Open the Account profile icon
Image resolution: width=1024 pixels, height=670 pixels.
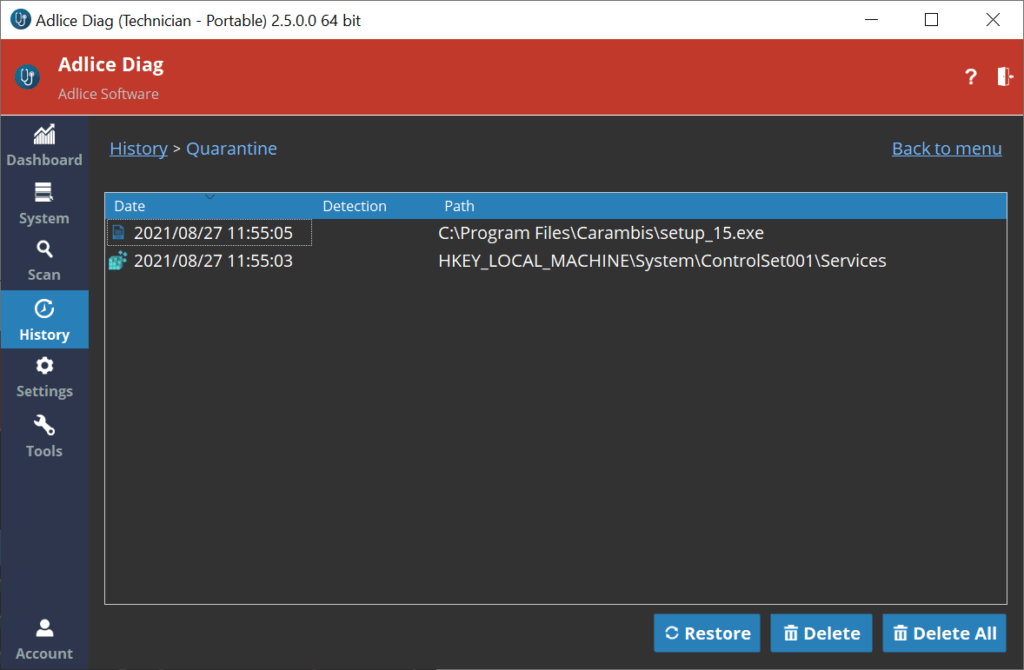[44, 628]
